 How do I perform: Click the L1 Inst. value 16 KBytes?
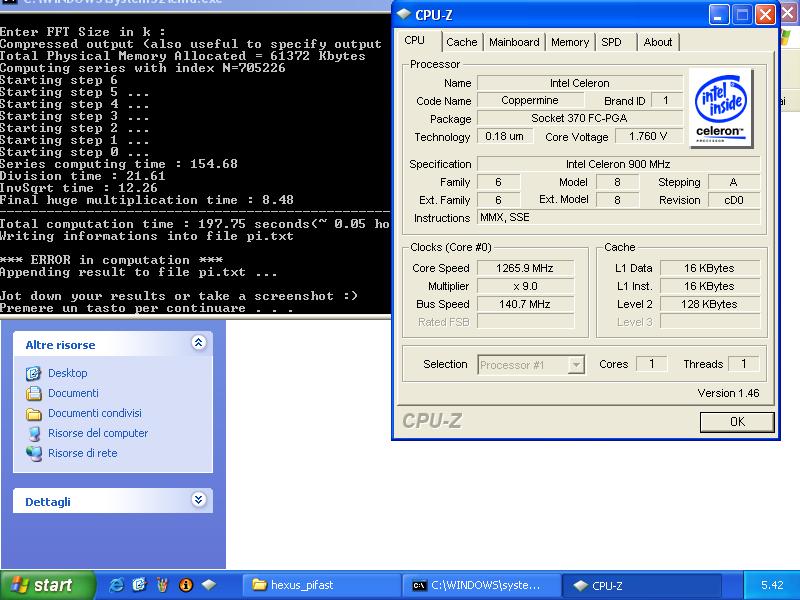pyautogui.click(x=710, y=286)
